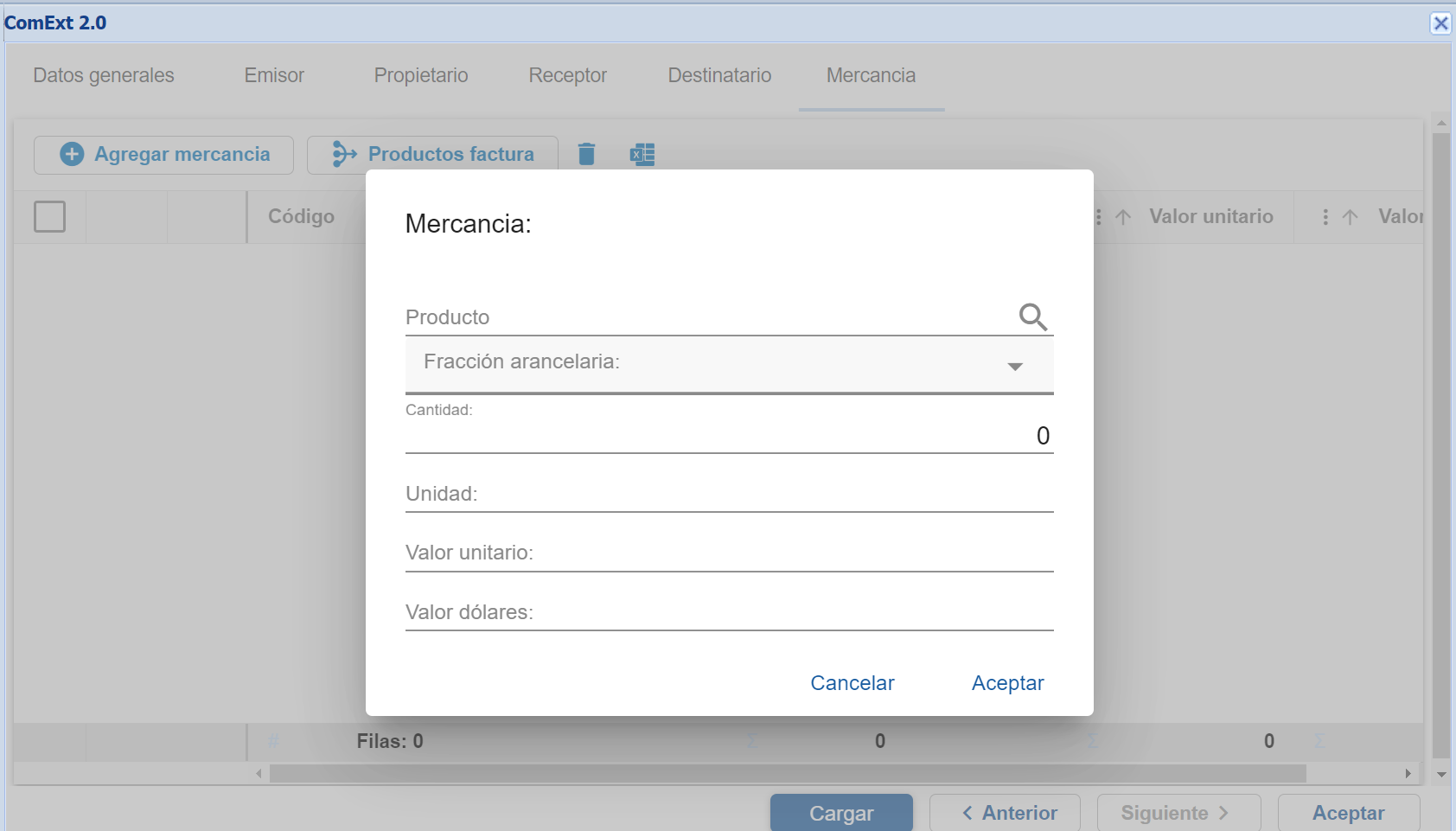
Task: Switch to Datos generales tab
Action: [104, 75]
